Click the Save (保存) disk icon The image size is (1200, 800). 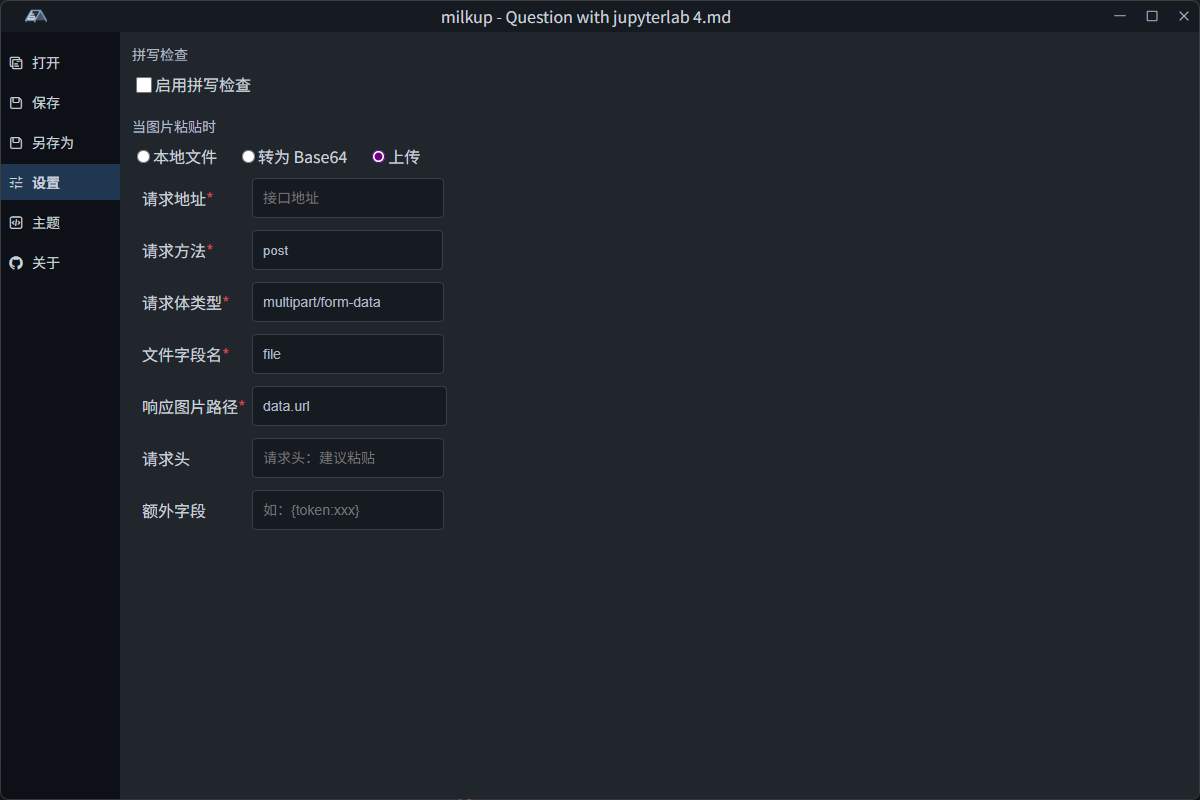point(15,103)
